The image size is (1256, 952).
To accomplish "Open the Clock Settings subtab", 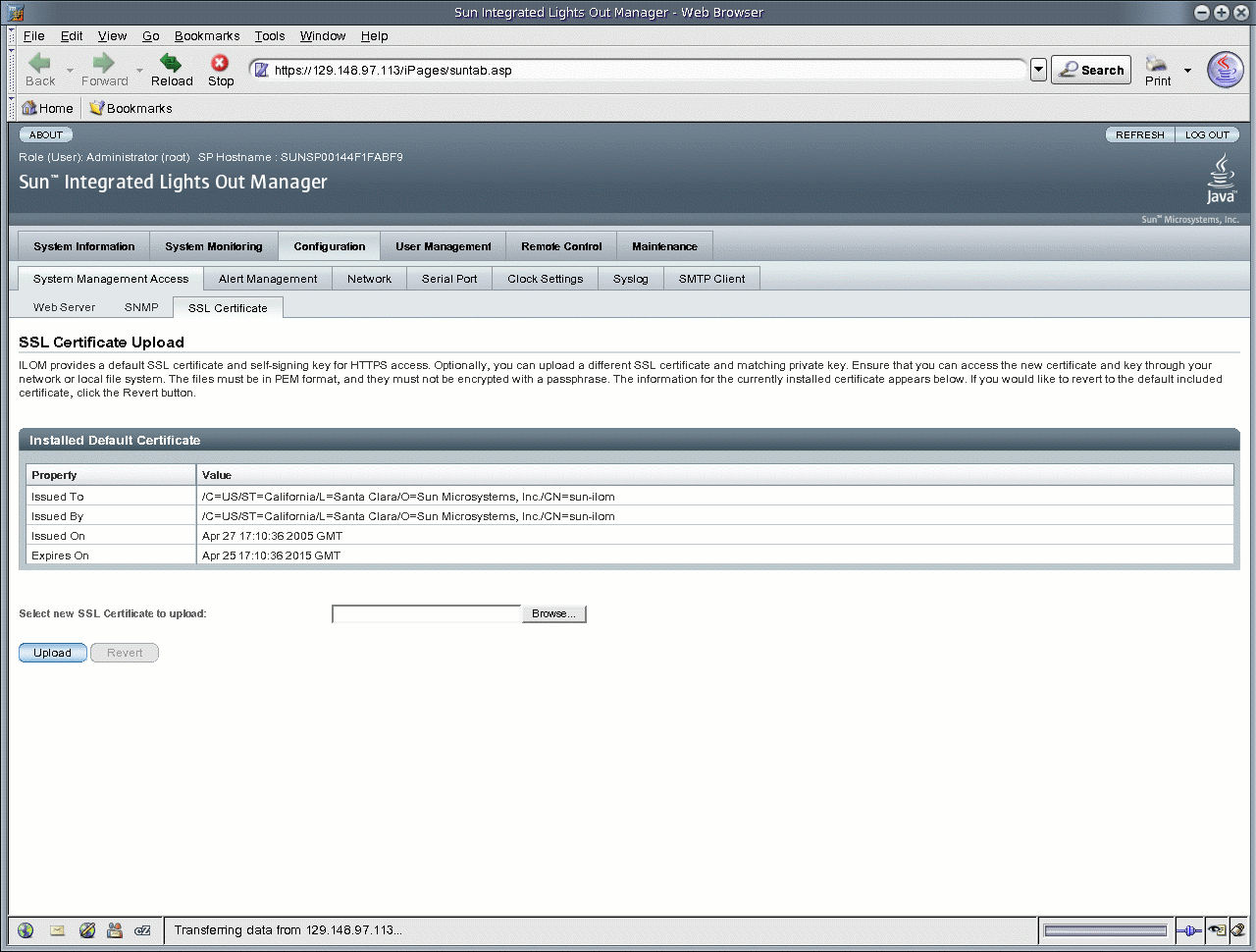I will click(546, 279).
